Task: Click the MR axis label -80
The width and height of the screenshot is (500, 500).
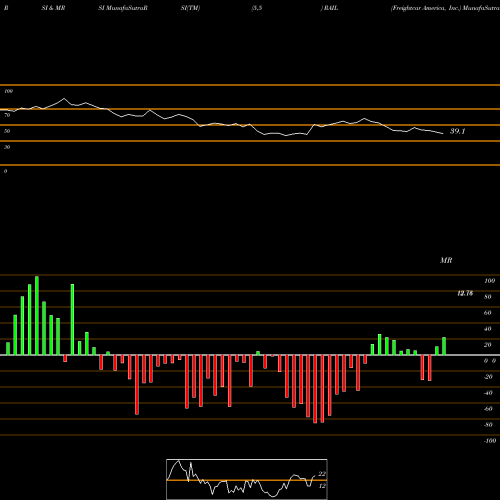Action: point(488,425)
